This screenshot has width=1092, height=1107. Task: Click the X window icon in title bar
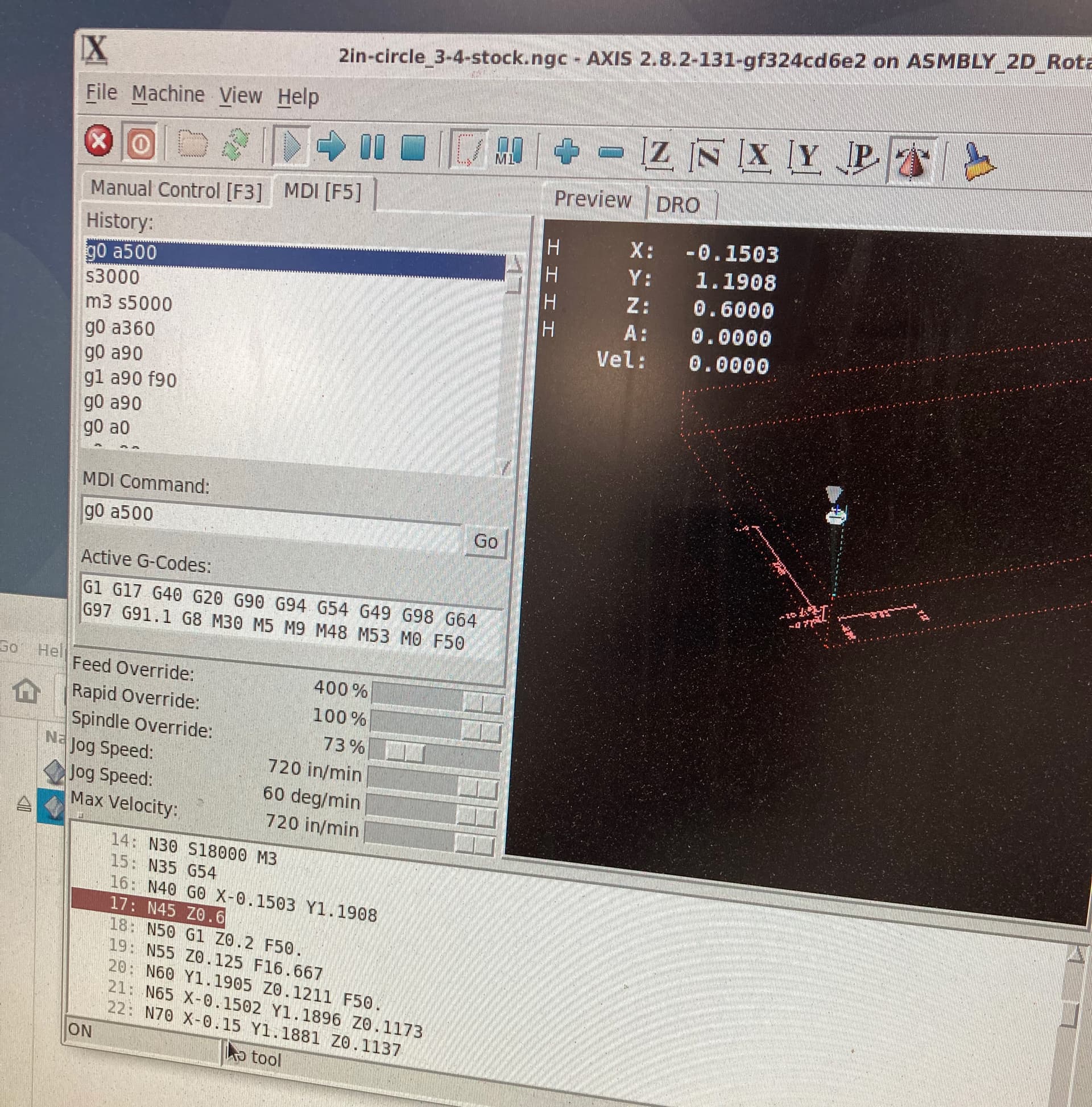pos(94,49)
